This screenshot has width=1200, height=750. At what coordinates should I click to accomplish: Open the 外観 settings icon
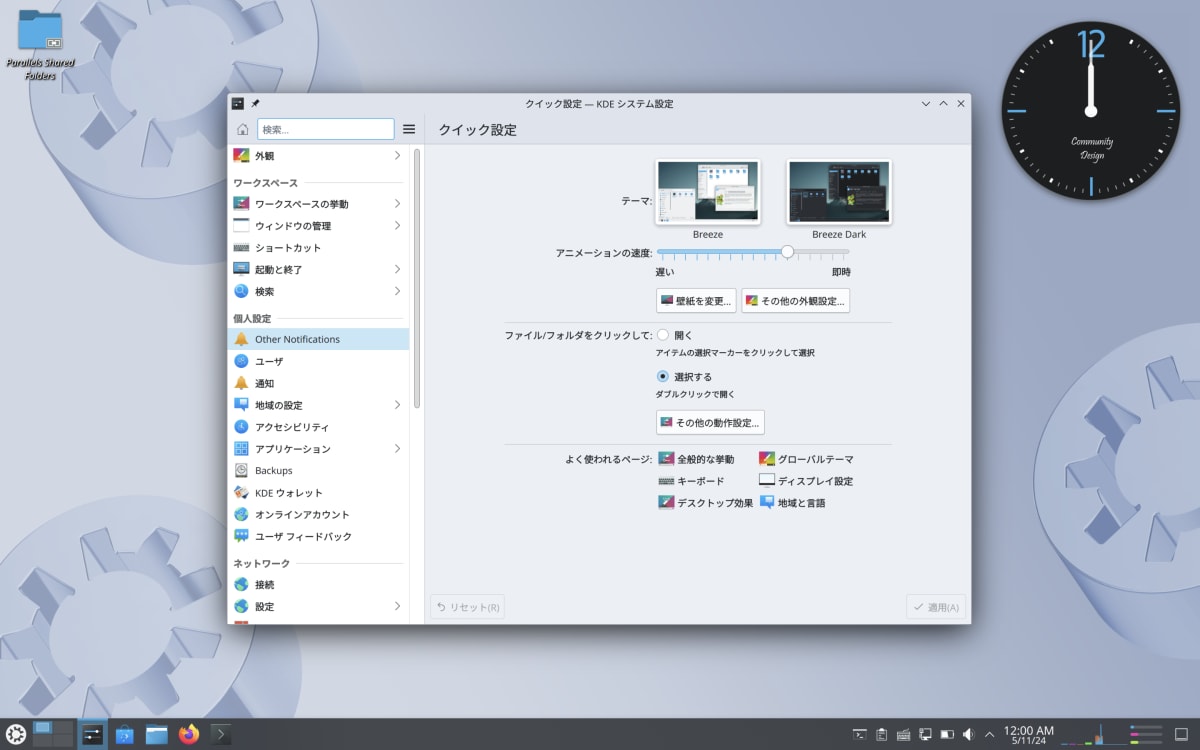(x=241, y=156)
